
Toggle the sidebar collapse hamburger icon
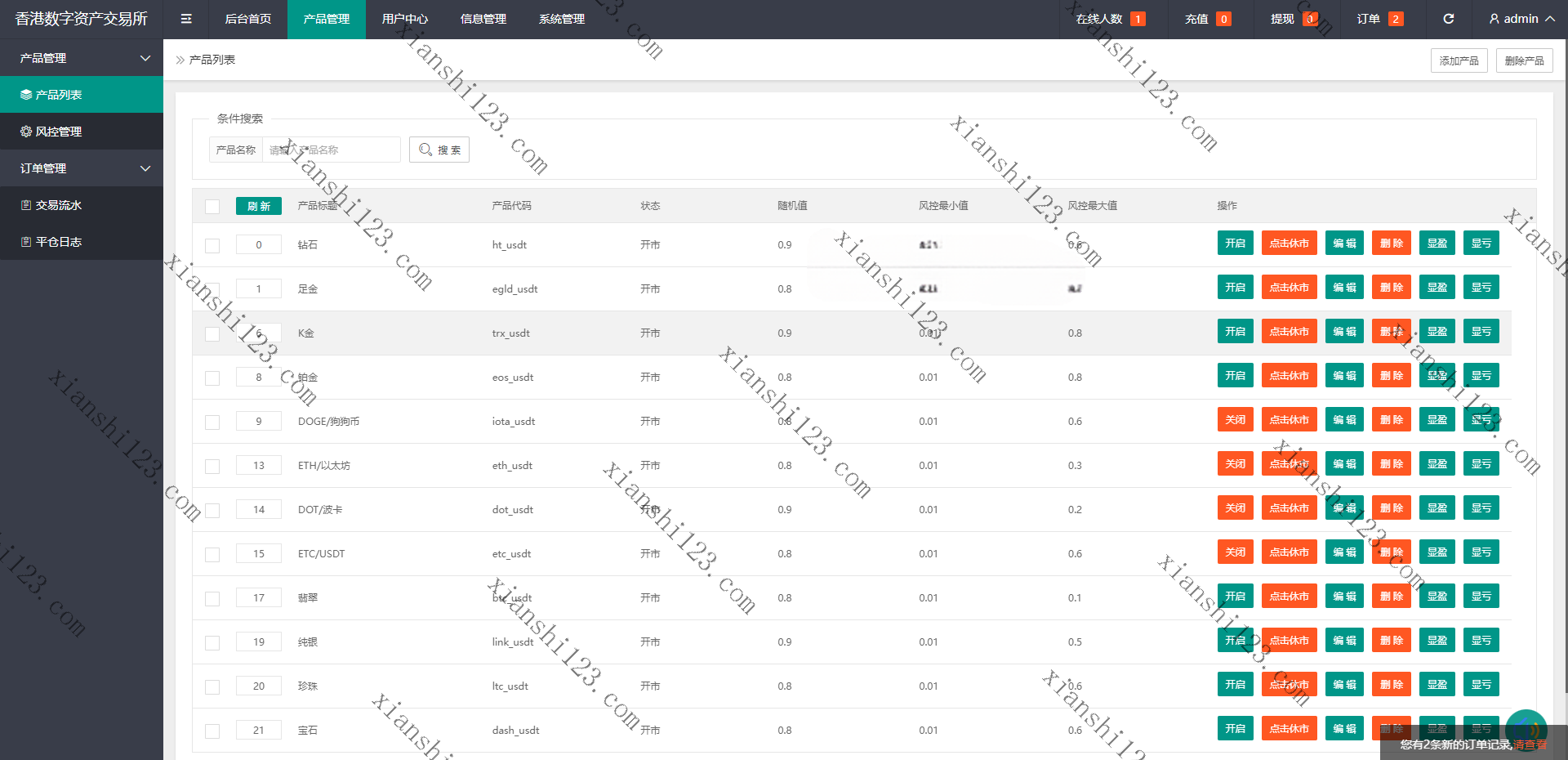186,19
